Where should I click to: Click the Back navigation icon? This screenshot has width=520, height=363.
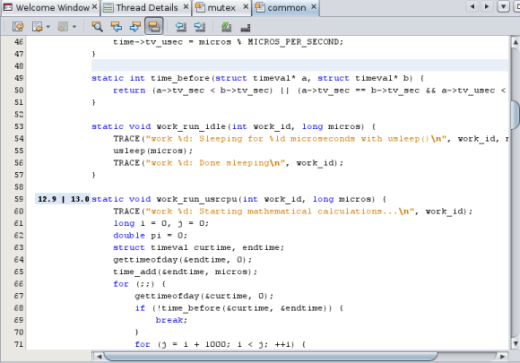coord(37,26)
